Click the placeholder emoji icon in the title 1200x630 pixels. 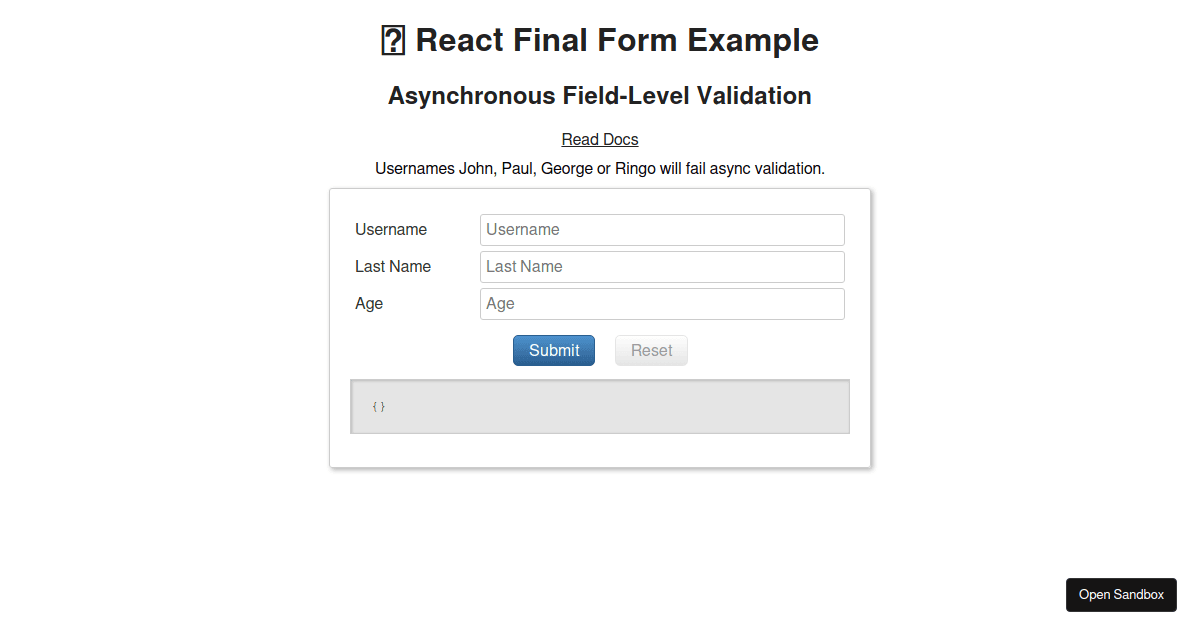click(x=393, y=41)
